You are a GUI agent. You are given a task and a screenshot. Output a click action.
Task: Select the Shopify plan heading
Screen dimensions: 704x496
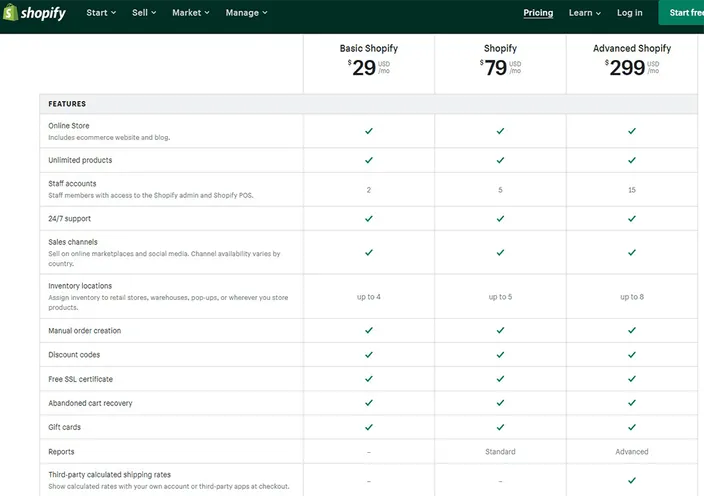500,48
